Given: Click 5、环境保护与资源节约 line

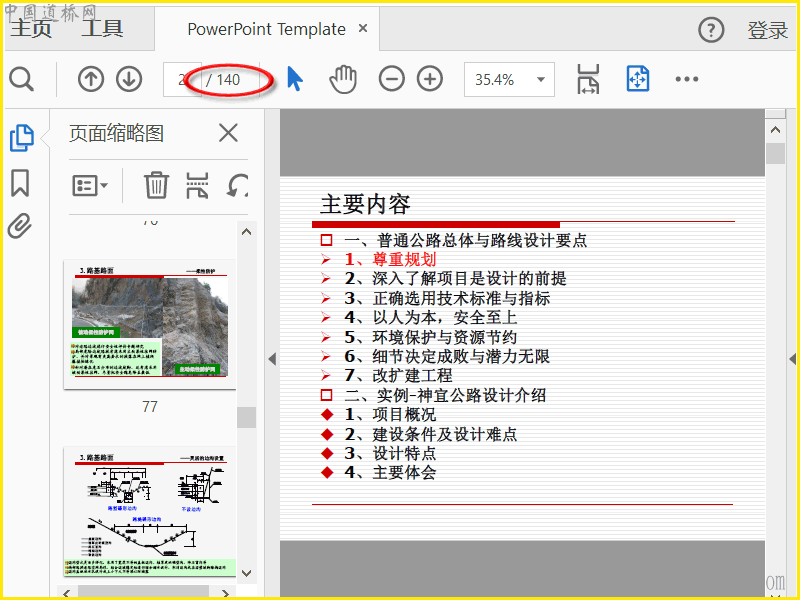Looking at the screenshot, I should [x=431, y=337].
